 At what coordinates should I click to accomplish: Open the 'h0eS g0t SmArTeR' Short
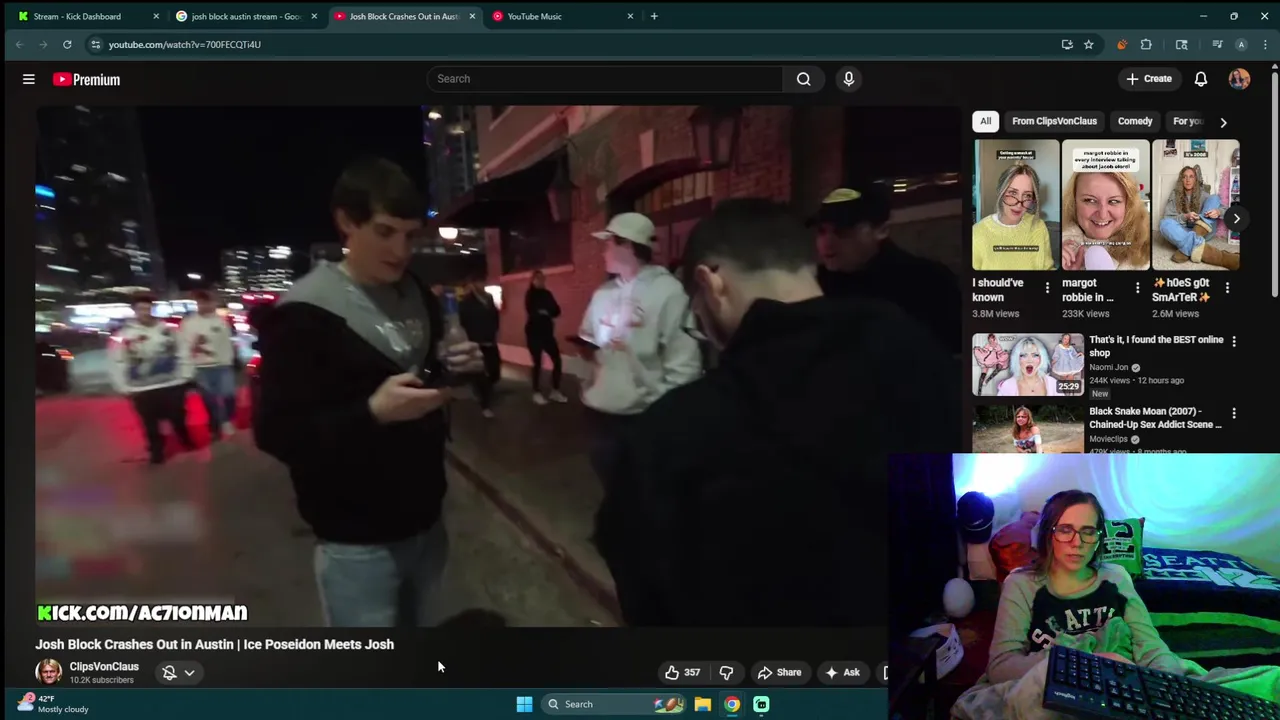pyautogui.click(x=1195, y=205)
